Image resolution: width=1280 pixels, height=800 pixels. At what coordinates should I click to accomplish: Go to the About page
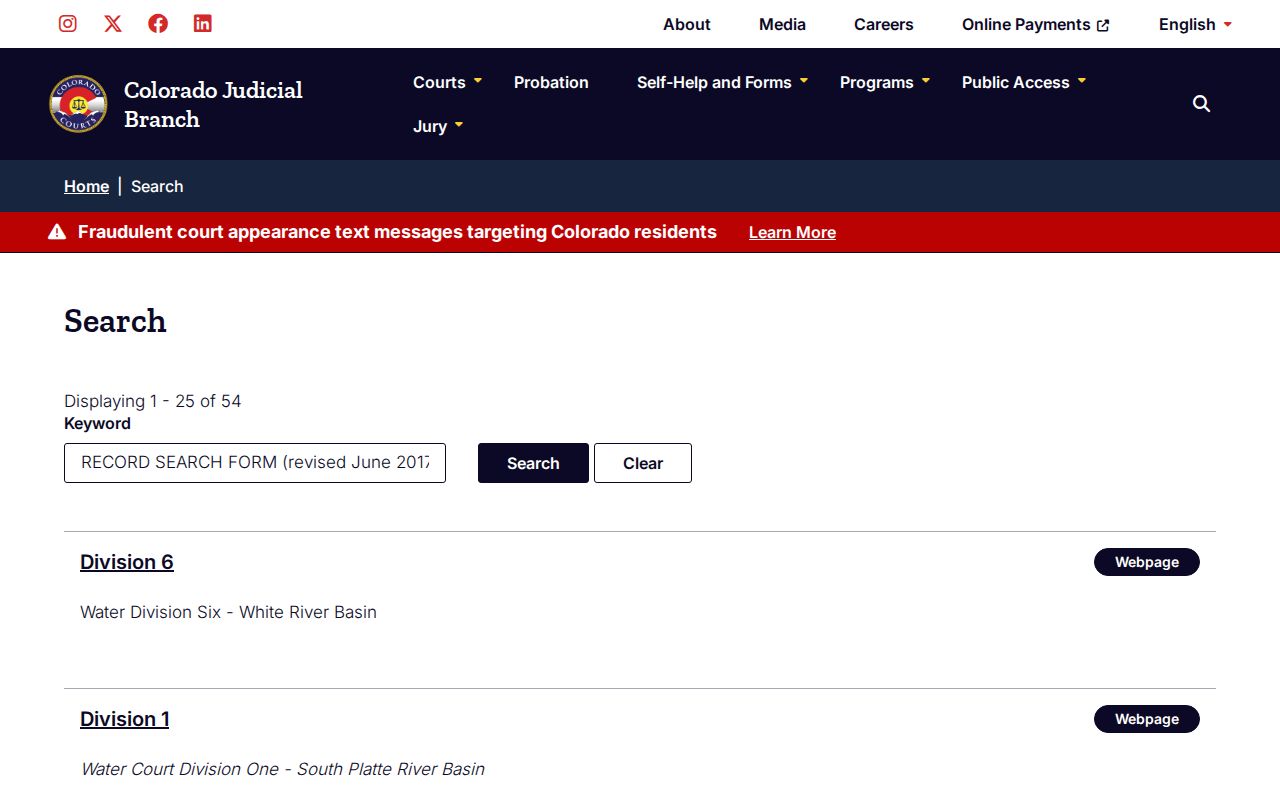pos(687,24)
